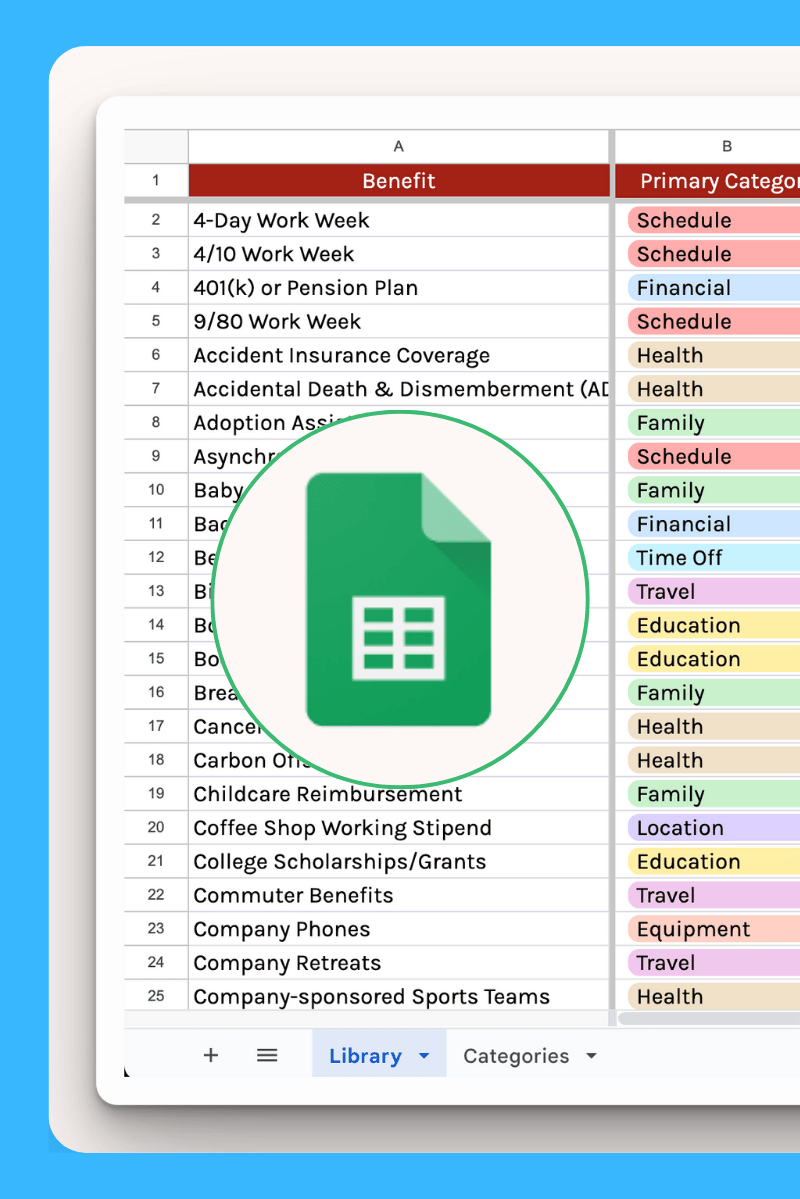
Task: Select row 1 header
Action: pos(156,180)
